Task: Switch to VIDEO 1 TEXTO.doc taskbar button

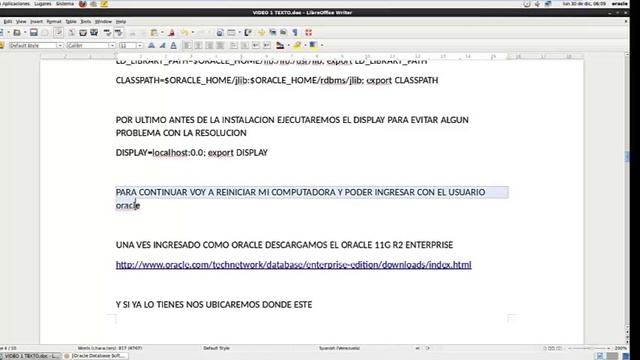Action: [31, 356]
